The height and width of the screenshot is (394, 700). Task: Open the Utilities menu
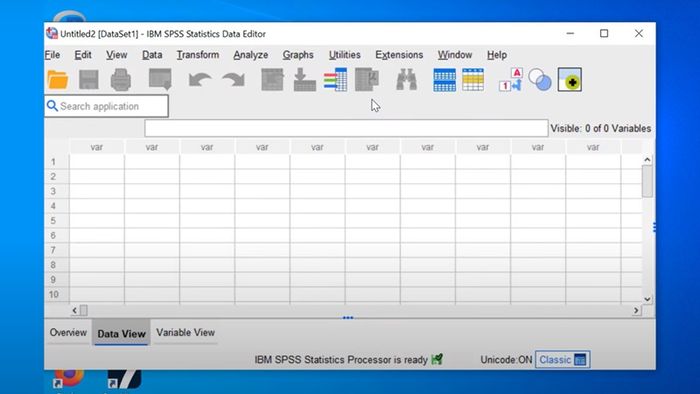(345, 55)
